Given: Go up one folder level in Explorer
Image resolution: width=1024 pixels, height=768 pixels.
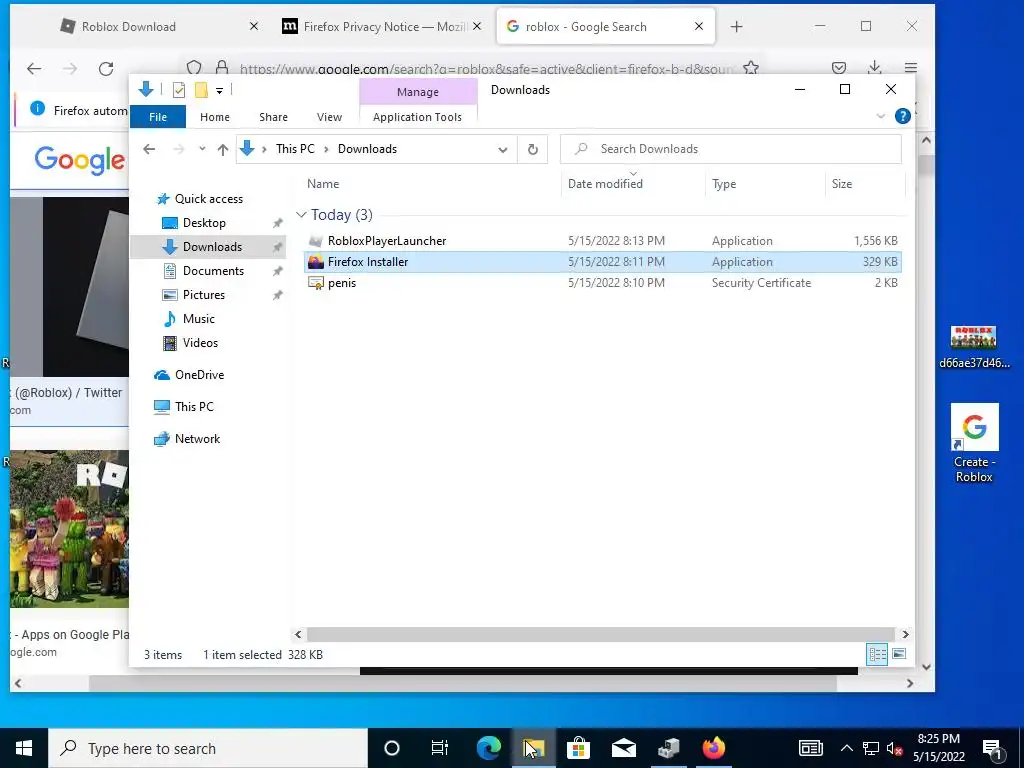Looking at the screenshot, I should 223,150.
